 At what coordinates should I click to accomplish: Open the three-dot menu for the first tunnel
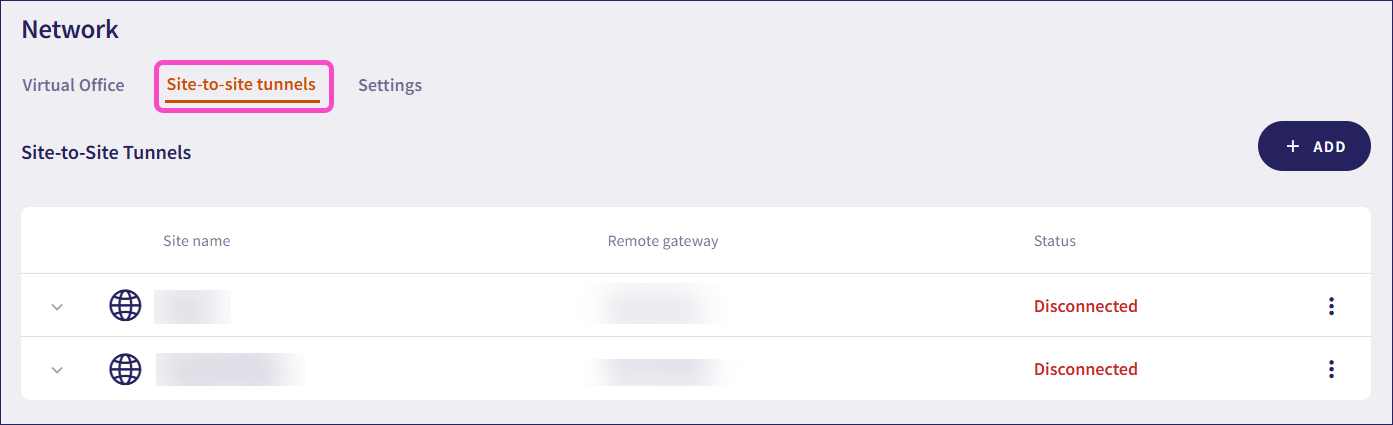1331,306
